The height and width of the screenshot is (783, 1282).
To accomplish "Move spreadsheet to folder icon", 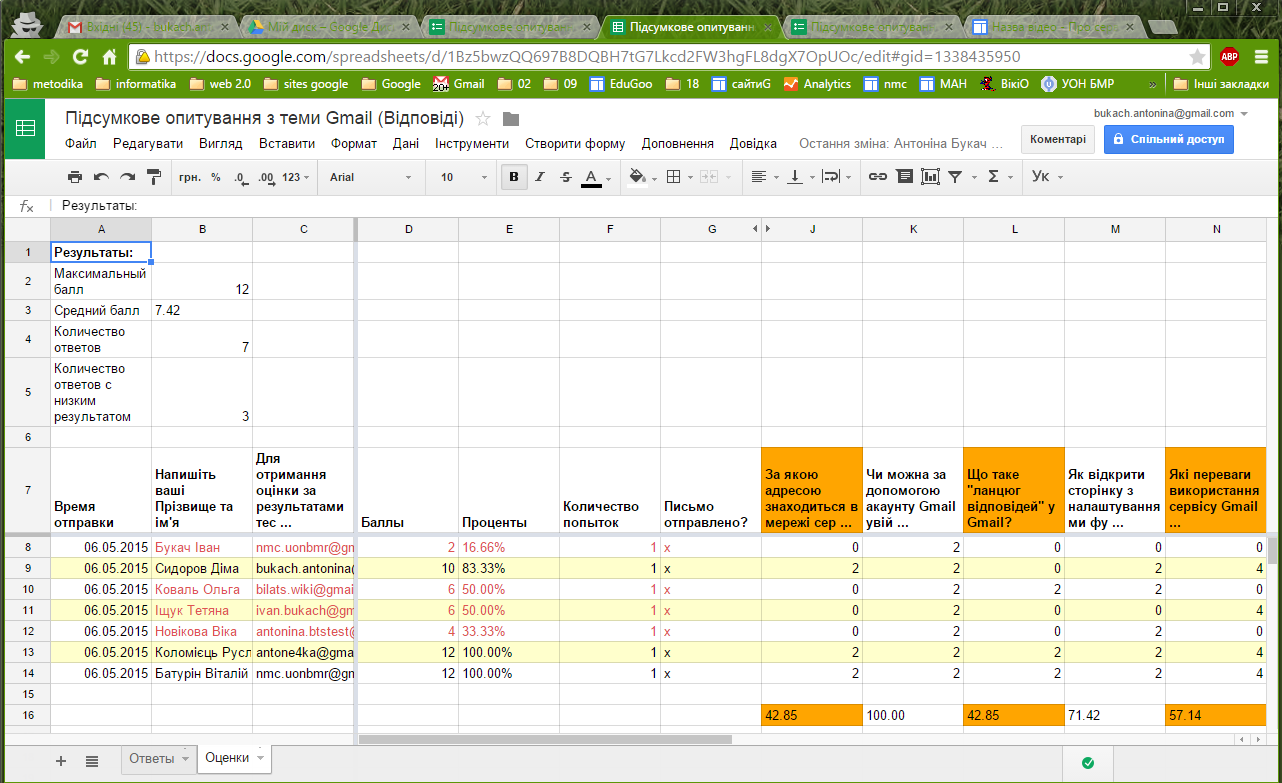I will [511, 119].
